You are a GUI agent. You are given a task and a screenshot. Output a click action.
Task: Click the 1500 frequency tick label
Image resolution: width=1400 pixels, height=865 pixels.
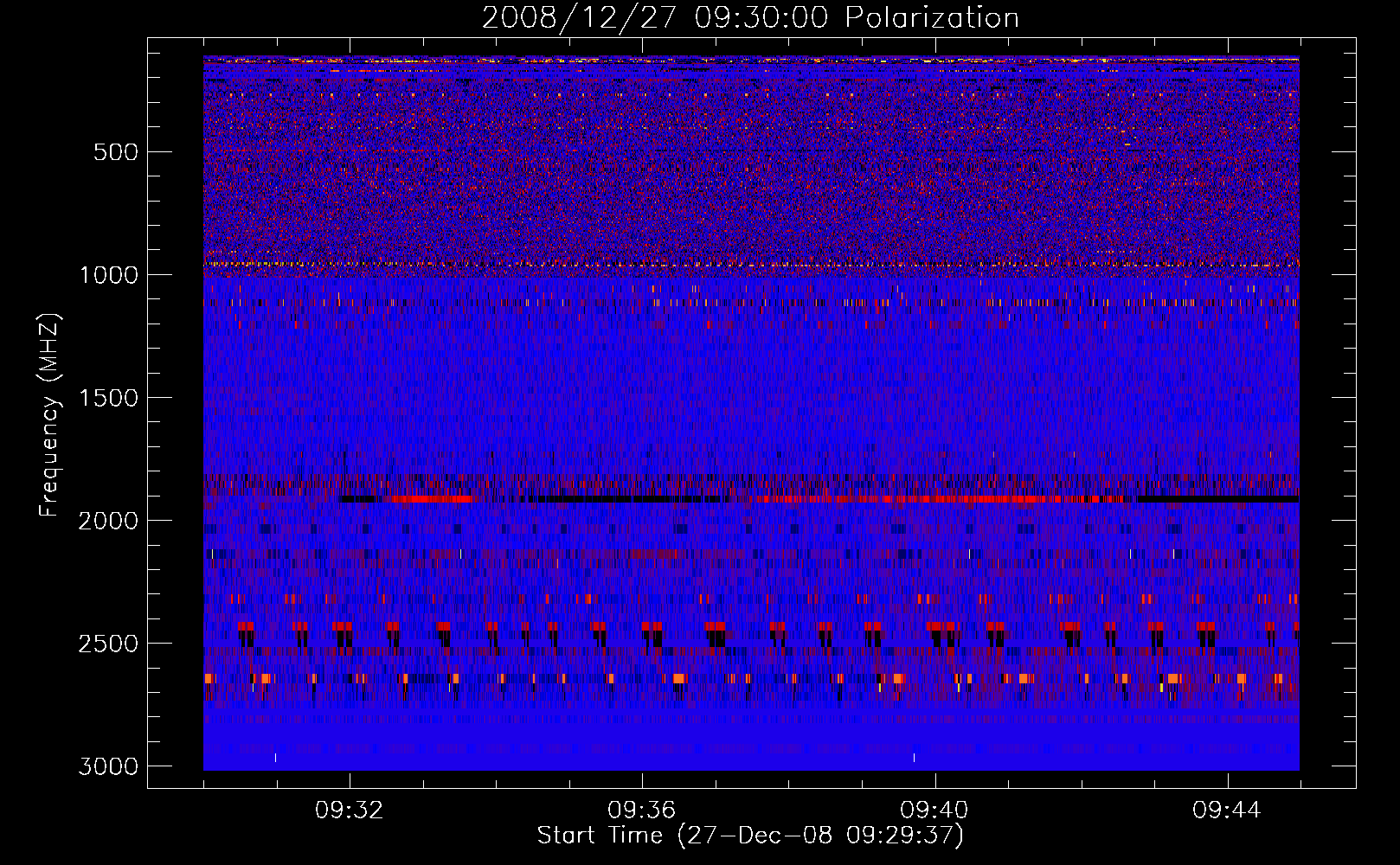[x=108, y=398]
